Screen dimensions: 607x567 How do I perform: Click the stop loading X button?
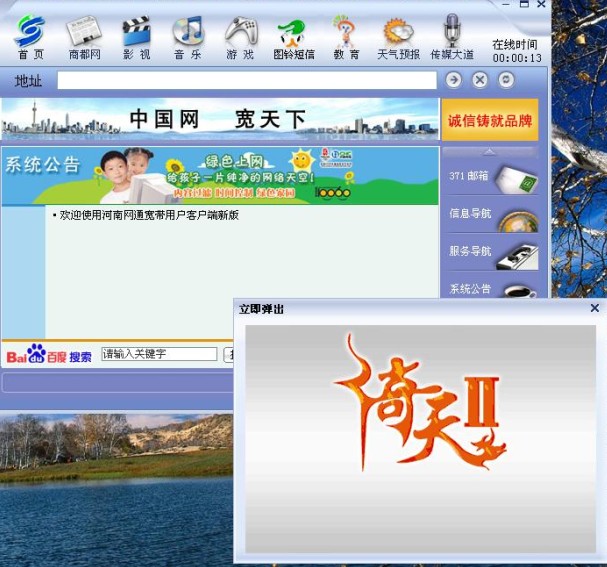click(480, 80)
